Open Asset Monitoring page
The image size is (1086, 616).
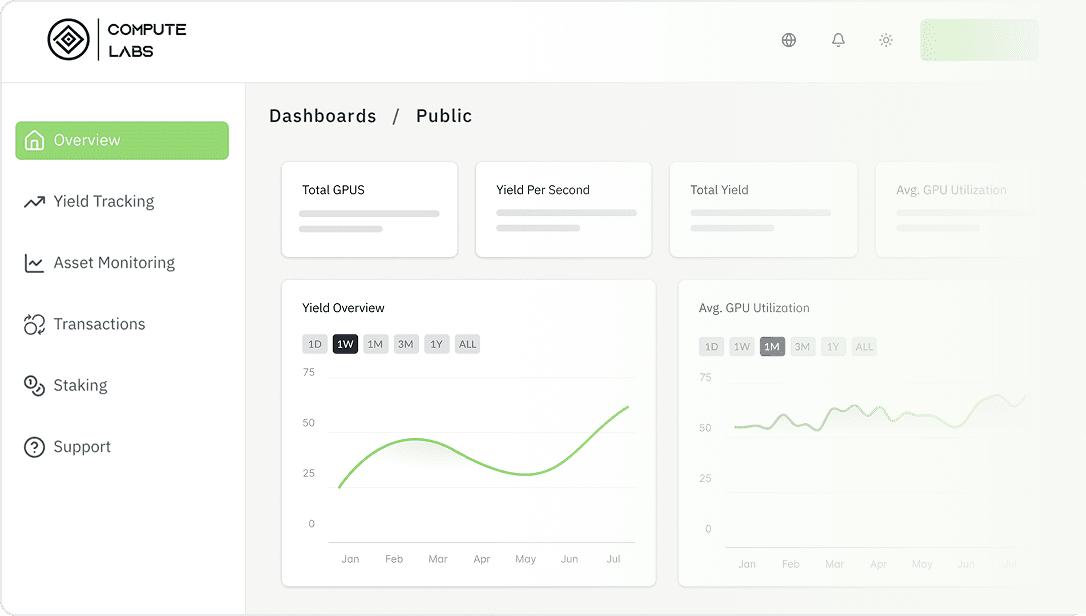point(114,263)
